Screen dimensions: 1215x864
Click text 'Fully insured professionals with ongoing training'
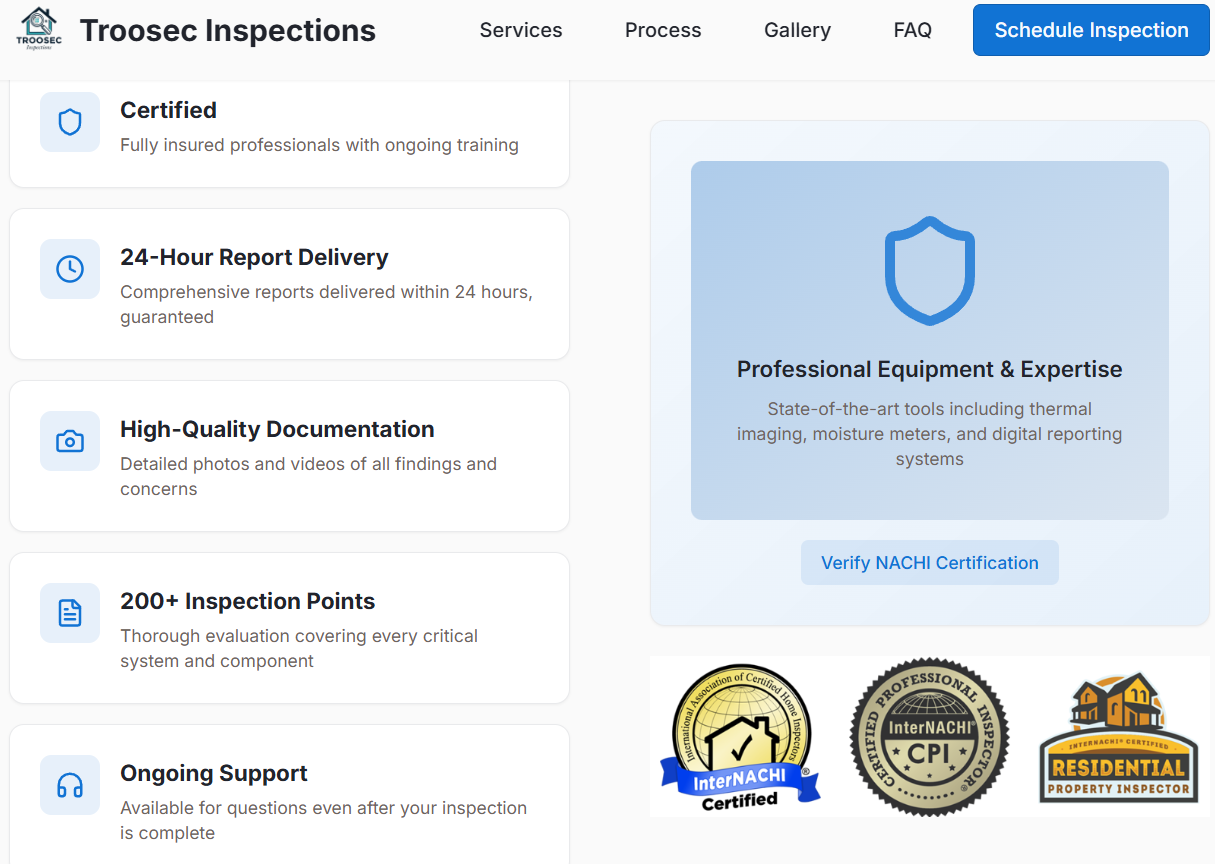coord(319,145)
